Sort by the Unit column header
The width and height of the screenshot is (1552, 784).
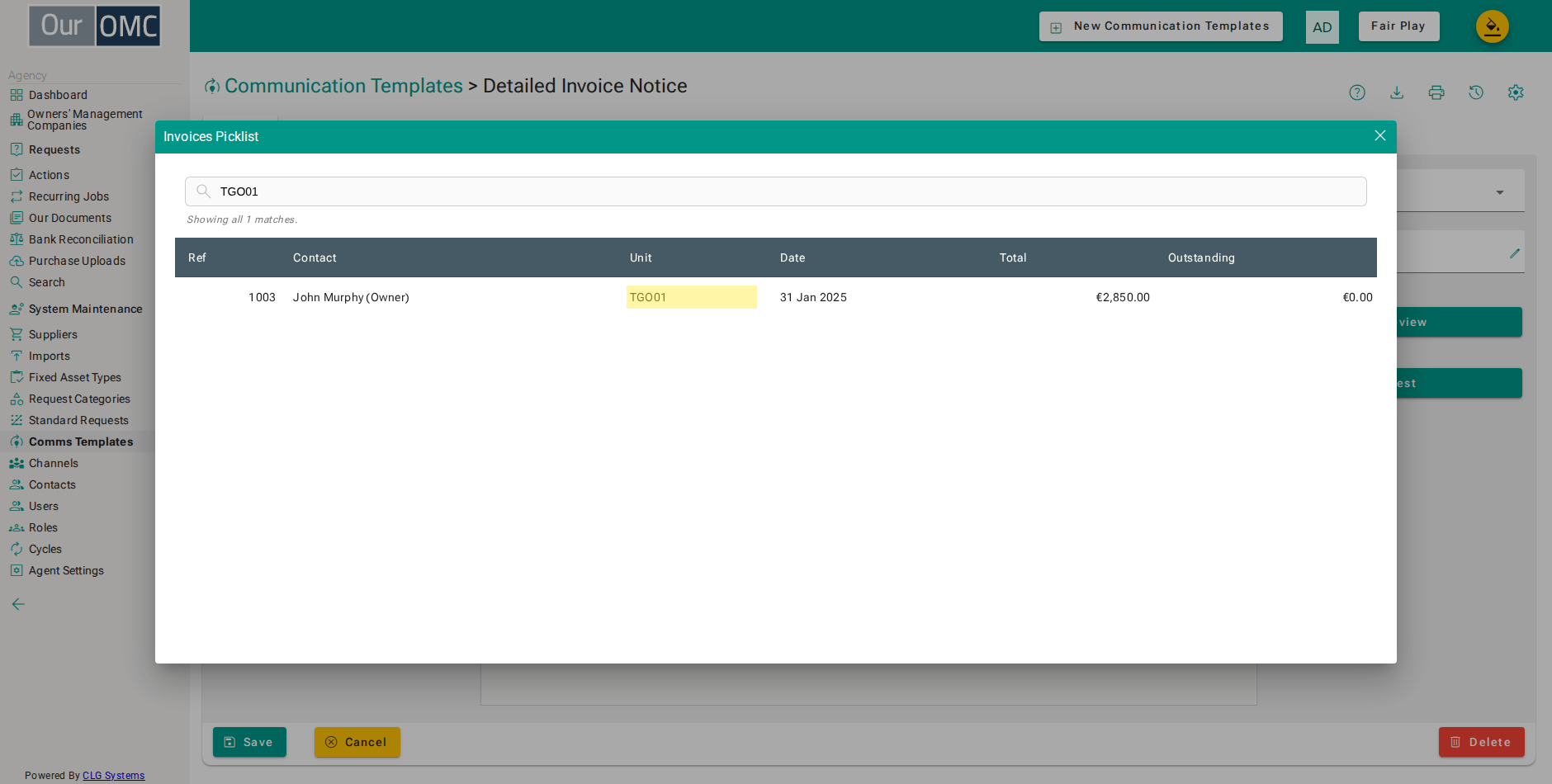coord(641,257)
